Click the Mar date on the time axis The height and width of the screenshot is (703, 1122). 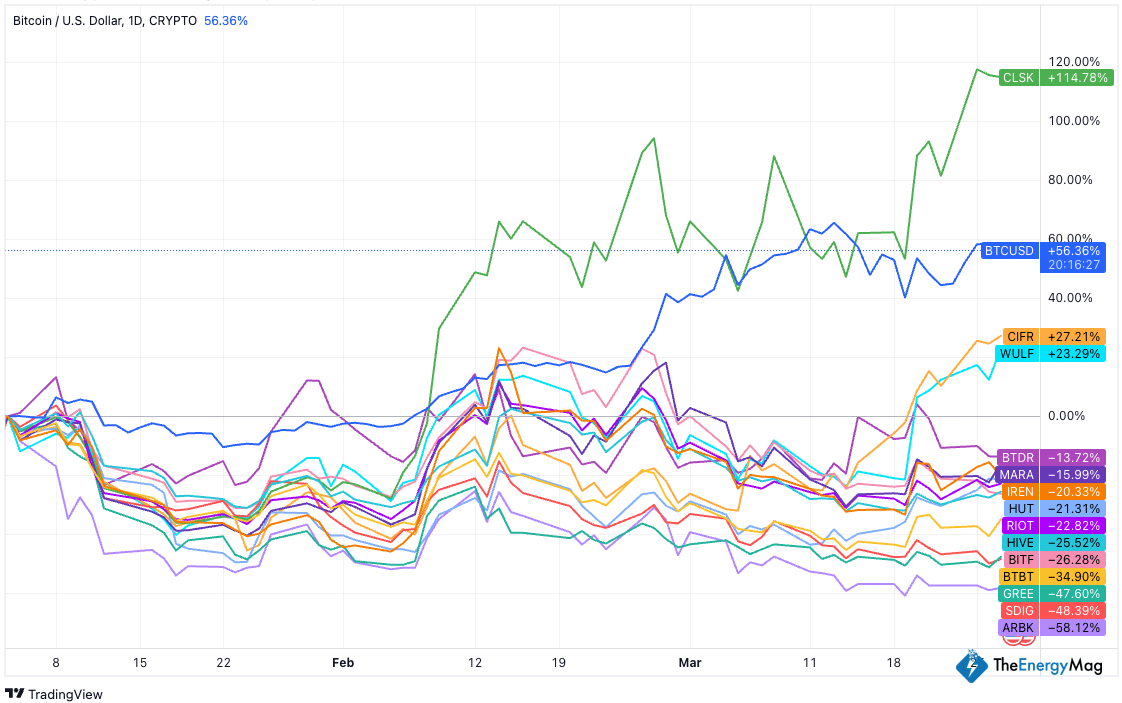[689, 663]
